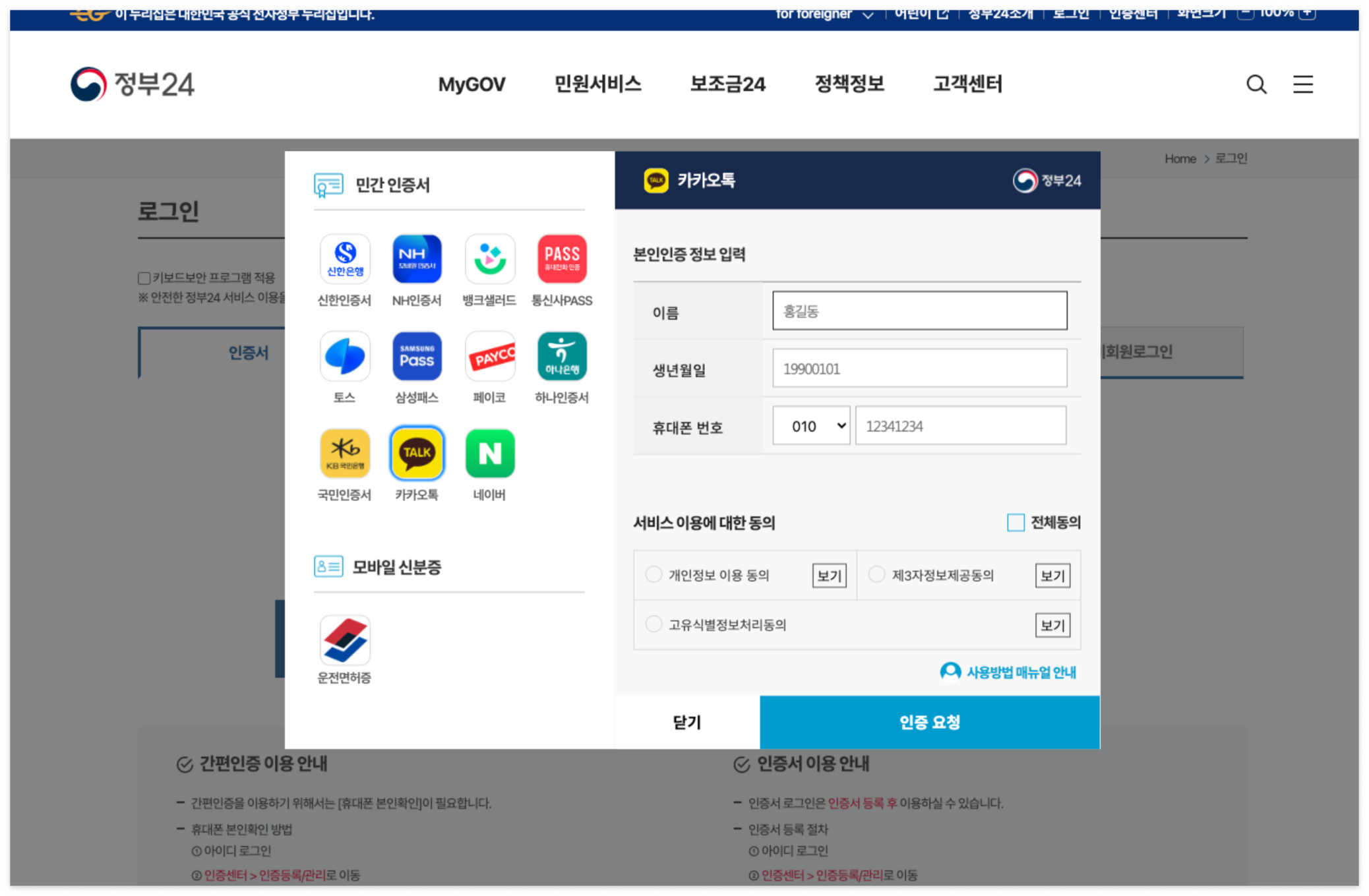Pick the 통신사PASS authentication icon
The height and width of the screenshot is (896, 1369).
pyautogui.click(x=562, y=258)
